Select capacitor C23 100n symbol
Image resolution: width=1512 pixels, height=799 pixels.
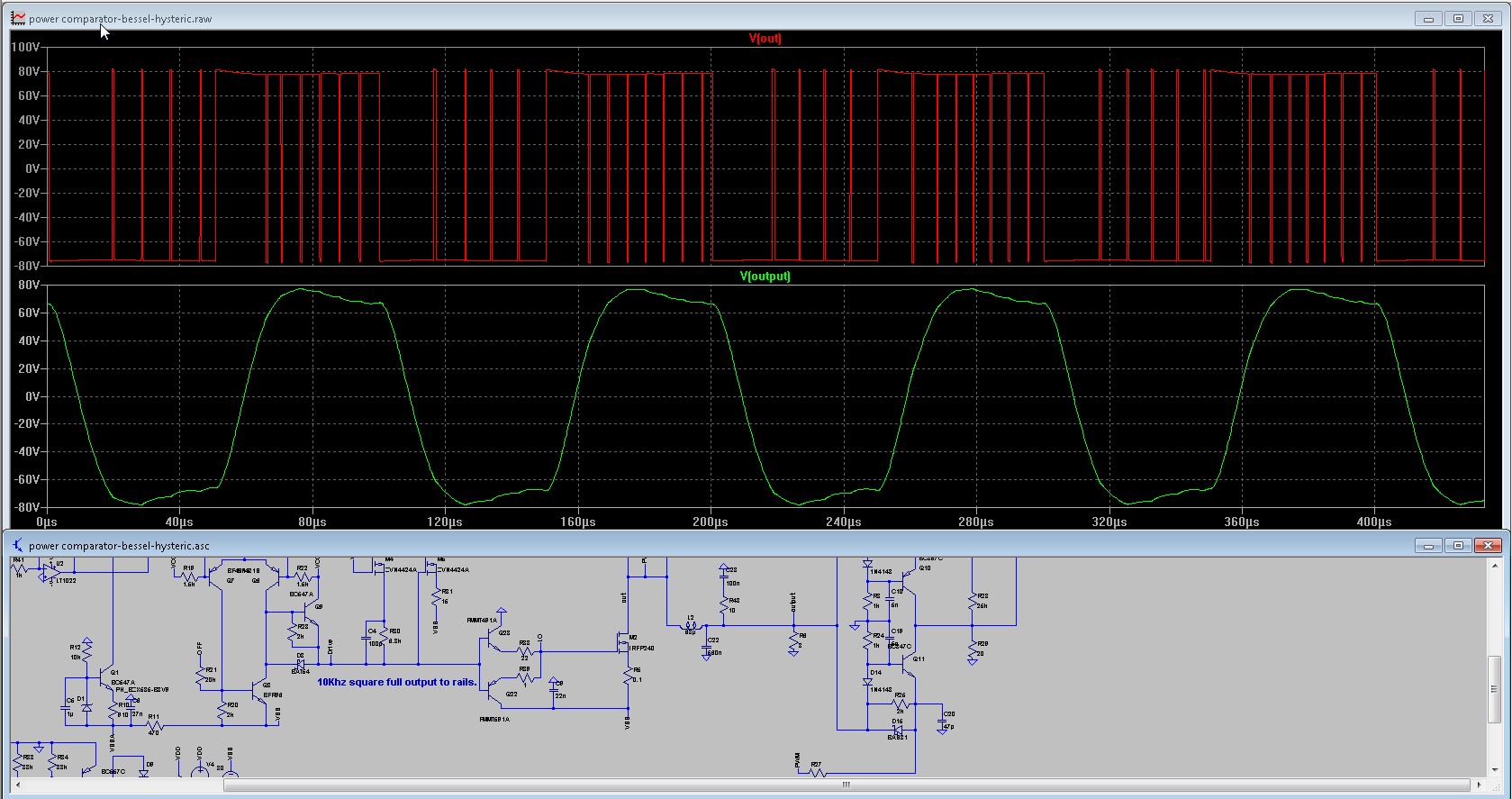tap(723, 577)
